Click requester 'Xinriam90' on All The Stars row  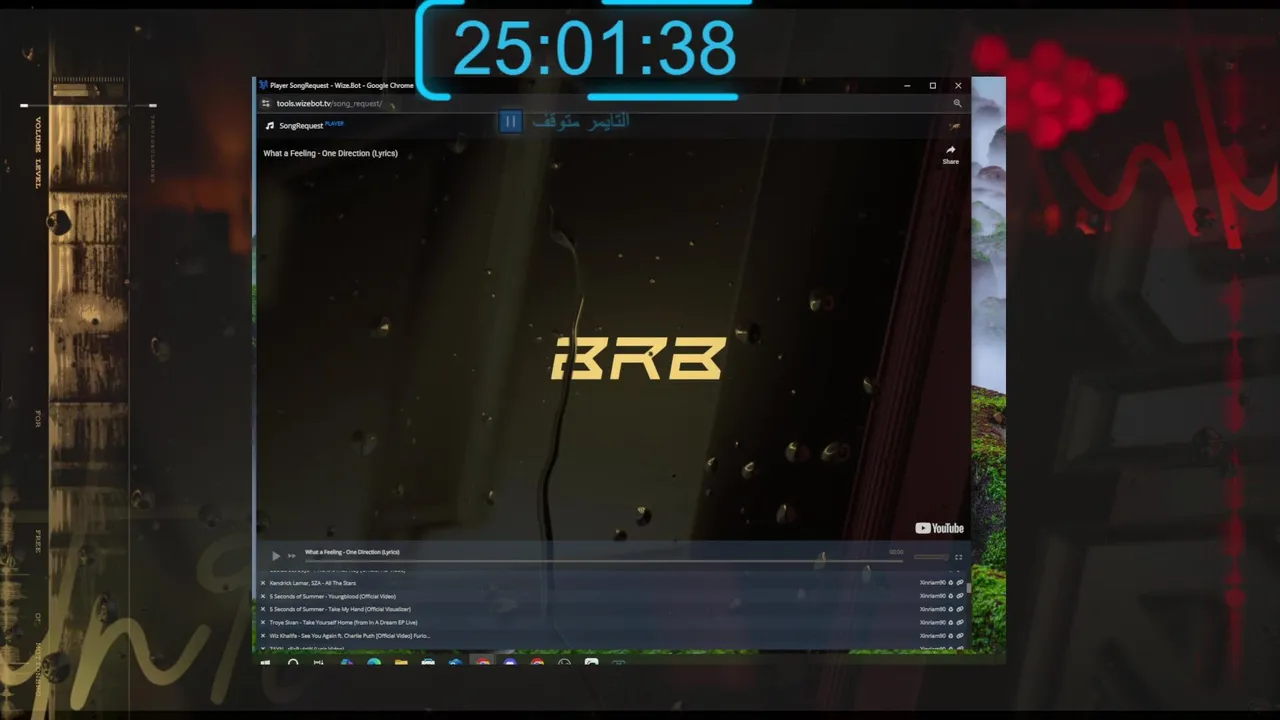932,583
